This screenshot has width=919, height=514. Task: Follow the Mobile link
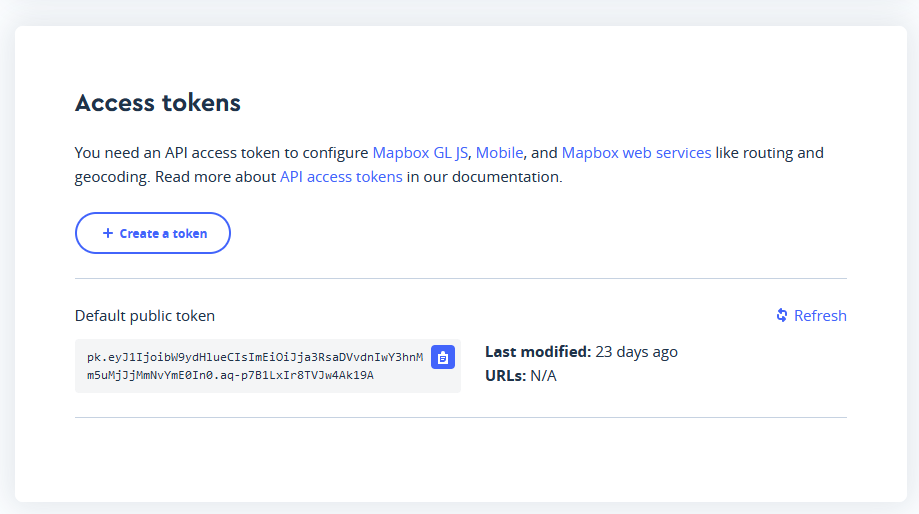coord(499,153)
